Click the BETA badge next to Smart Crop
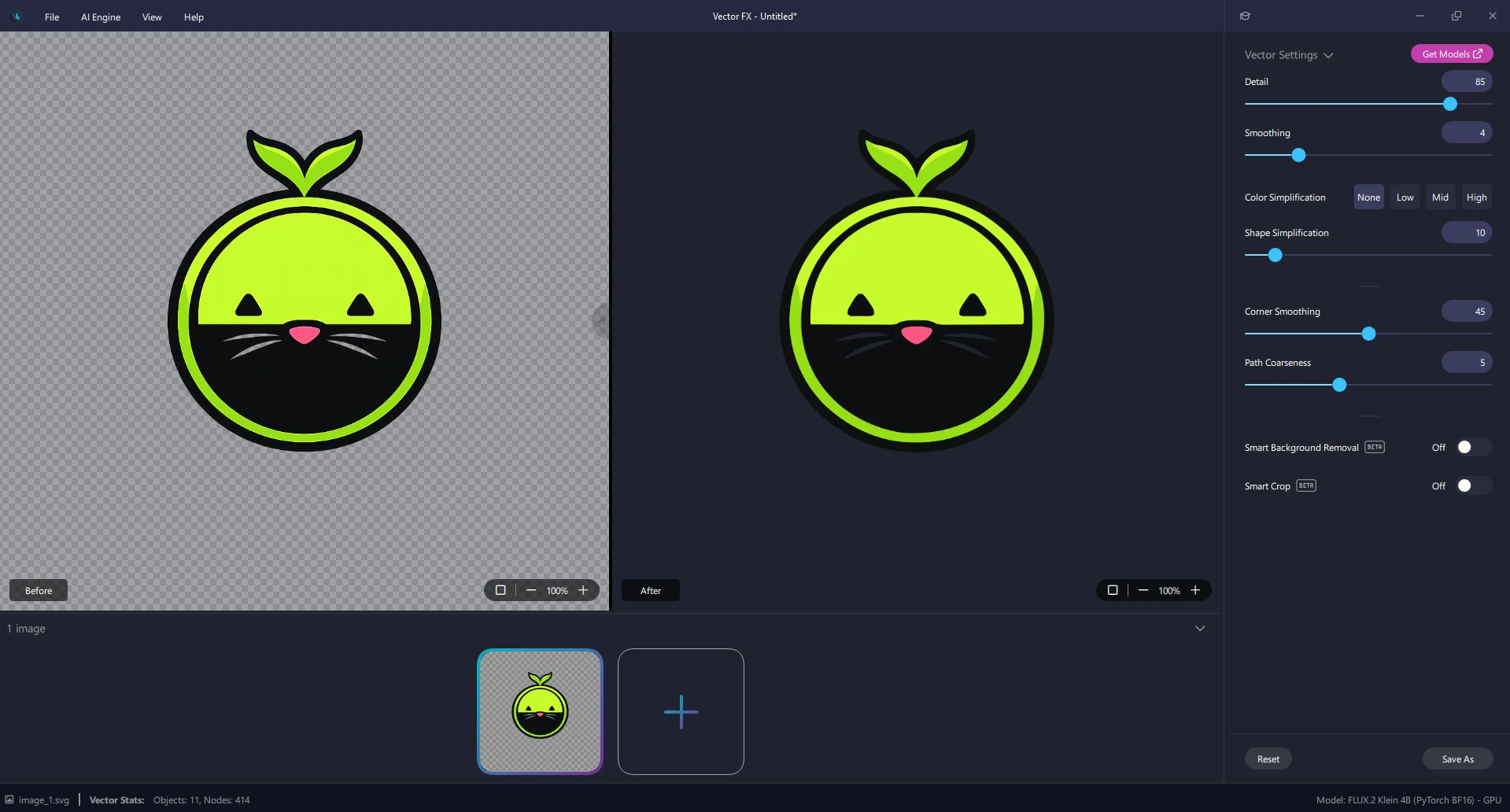Viewport: 1510px width, 812px height. (1306, 485)
